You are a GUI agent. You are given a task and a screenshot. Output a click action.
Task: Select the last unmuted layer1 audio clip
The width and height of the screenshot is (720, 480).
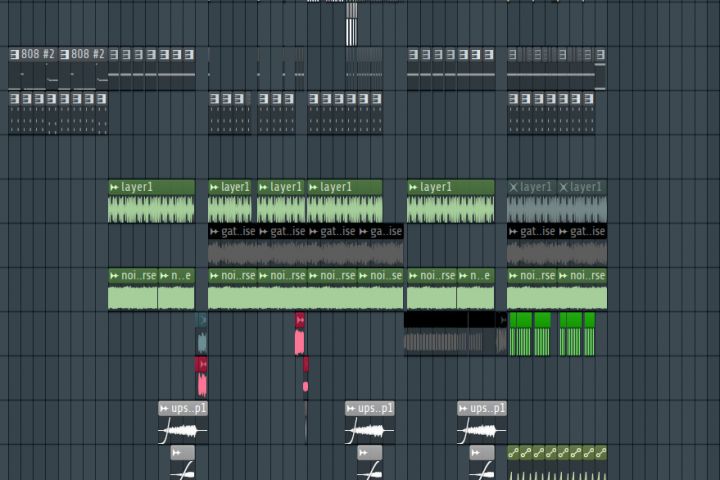(451, 201)
